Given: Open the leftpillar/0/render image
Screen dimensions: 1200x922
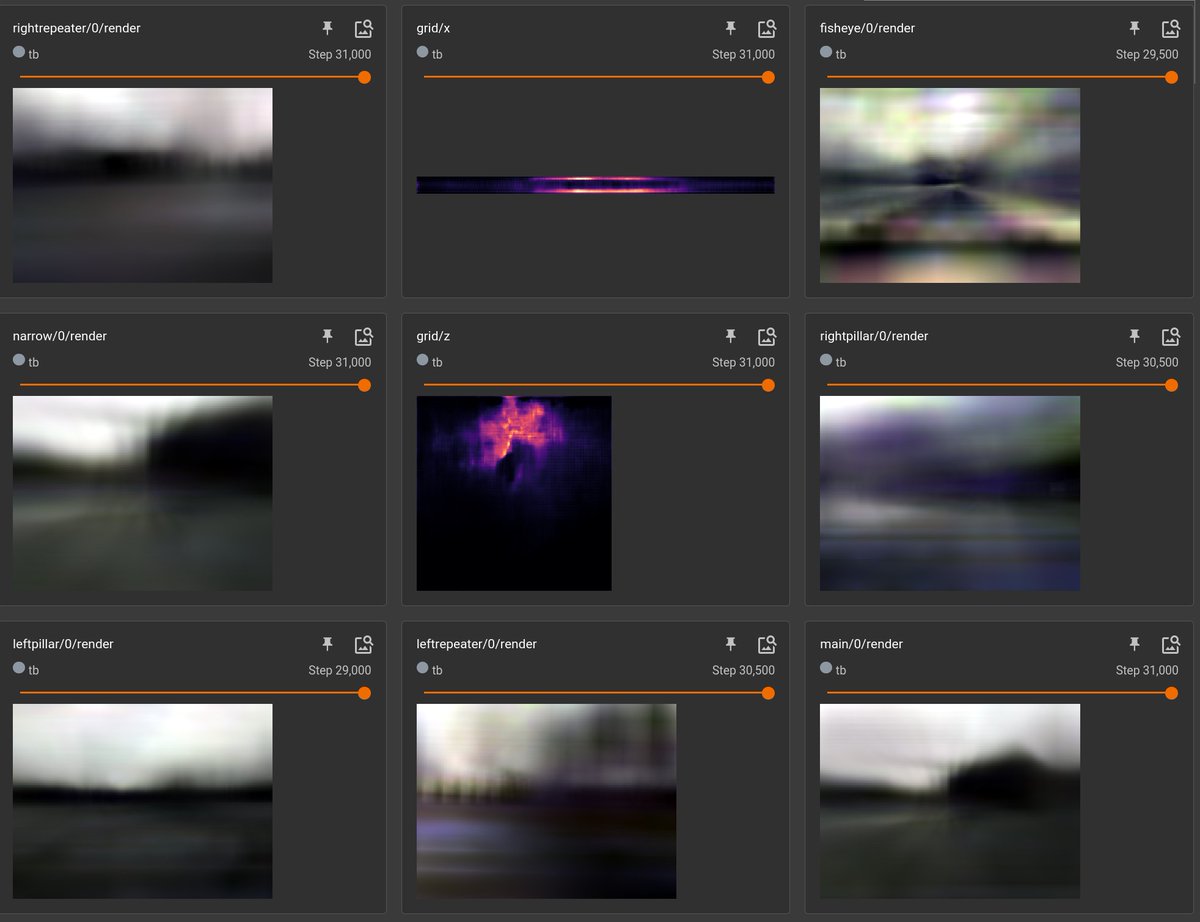Looking at the screenshot, I should [x=142, y=801].
